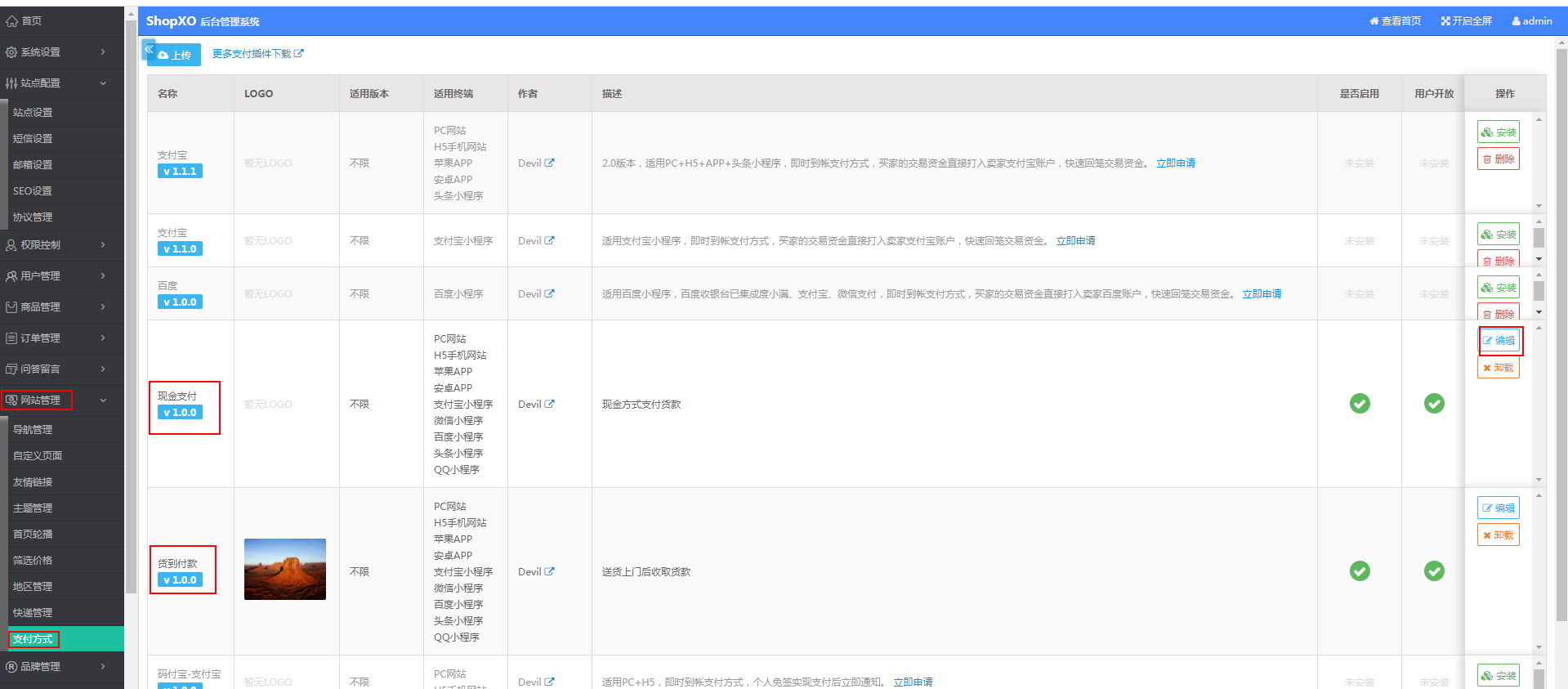The height and width of the screenshot is (689, 1568).
Task: Open 更多支付插件下载 link
Action: pyautogui.click(x=257, y=54)
